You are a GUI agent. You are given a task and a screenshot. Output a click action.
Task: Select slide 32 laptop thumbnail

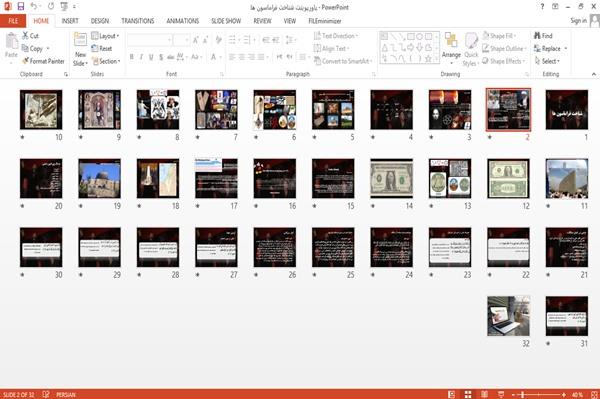pos(509,316)
